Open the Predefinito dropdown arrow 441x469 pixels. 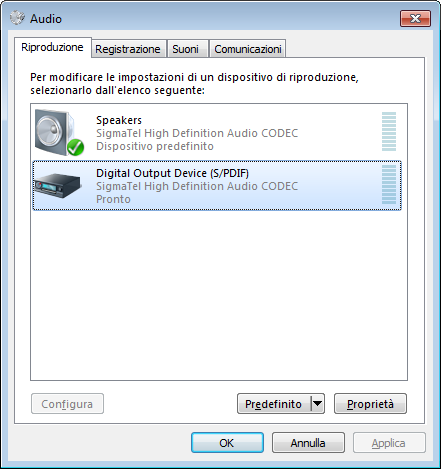tap(318, 404)
